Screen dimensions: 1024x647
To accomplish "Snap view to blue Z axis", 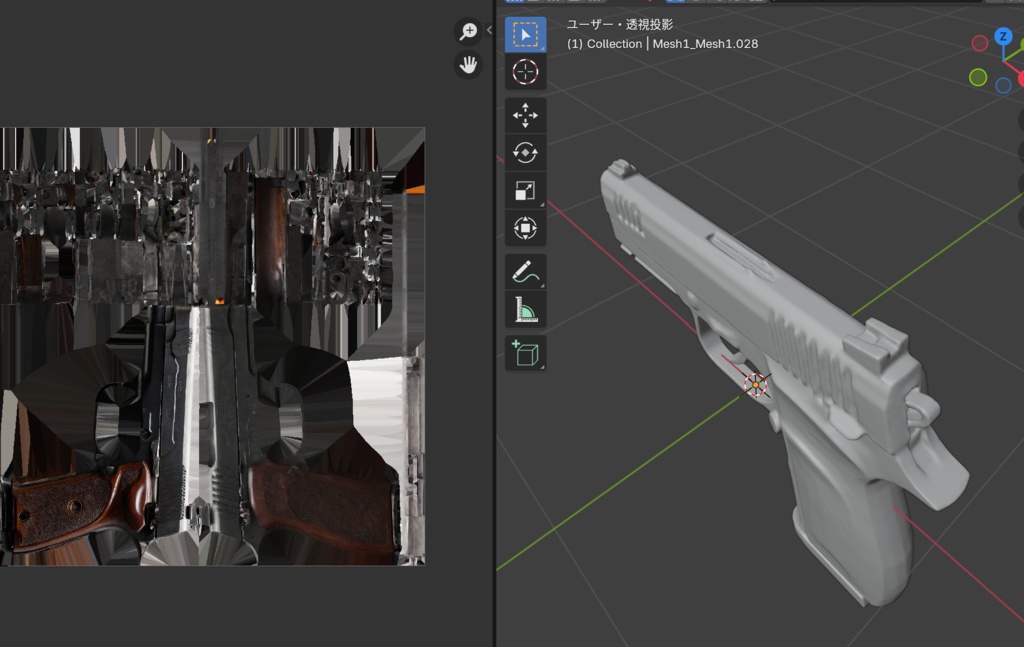I will pyautogui.click(x=1003, y=37).
